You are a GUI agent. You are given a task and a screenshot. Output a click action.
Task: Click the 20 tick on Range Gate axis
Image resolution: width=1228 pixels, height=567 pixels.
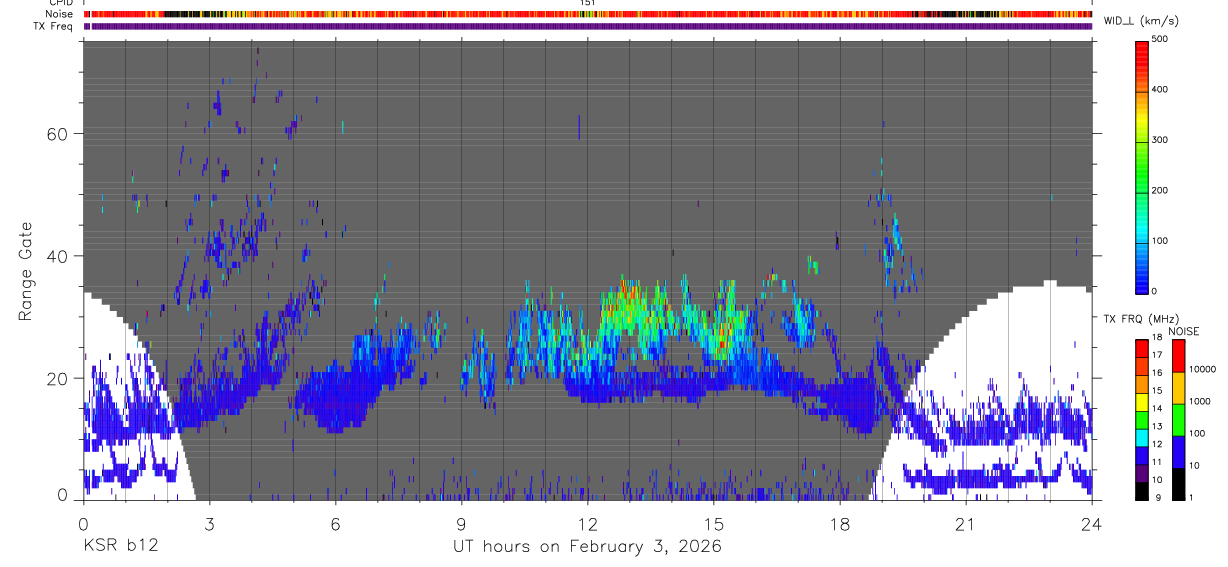click(59, 378)
